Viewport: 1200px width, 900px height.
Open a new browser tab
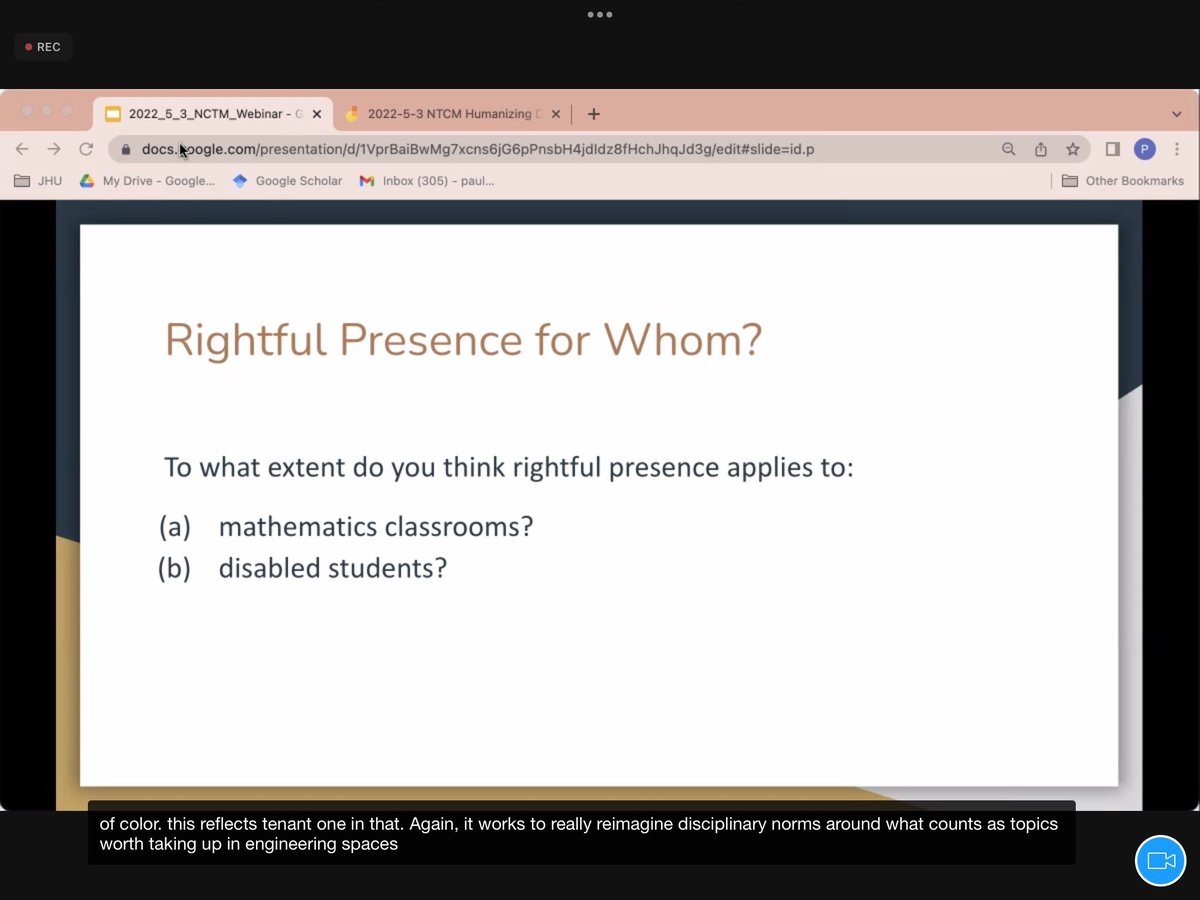593,114
